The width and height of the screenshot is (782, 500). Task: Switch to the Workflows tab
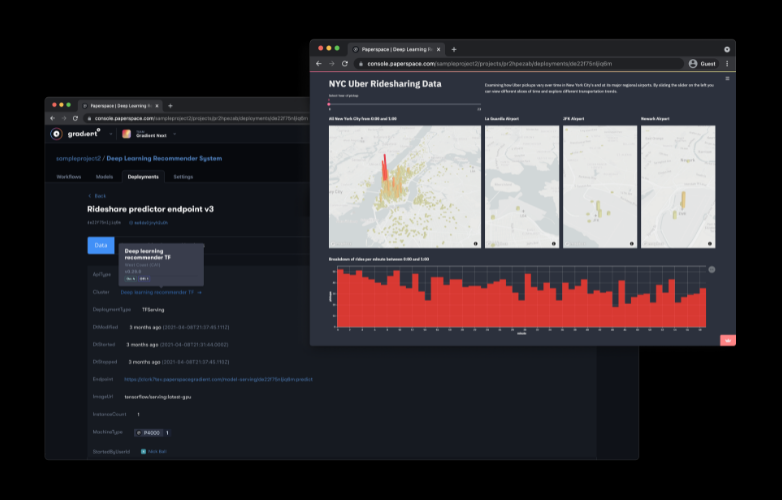(x=69, y=176)
